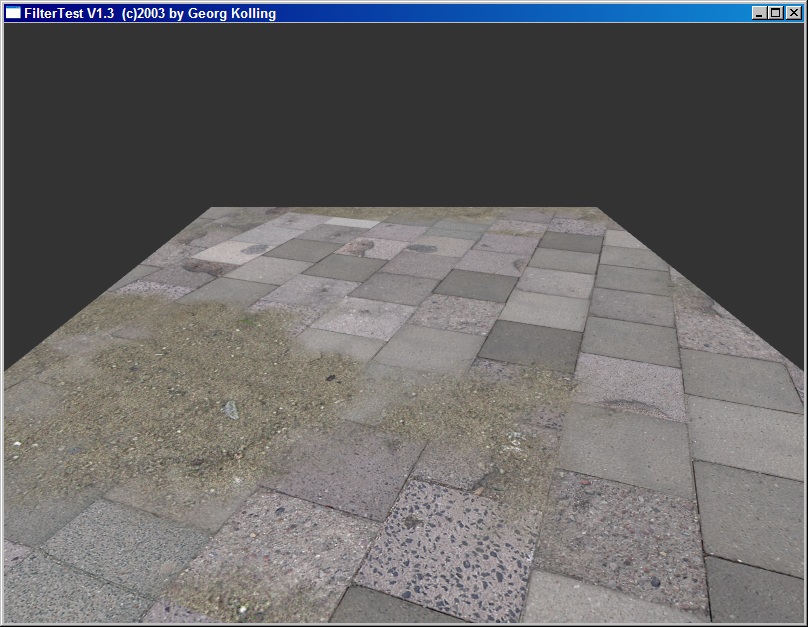This screenshot has height=627, width=808.
Task: Click the bright white tile near the far edge
Action: (x=353, y=222)
